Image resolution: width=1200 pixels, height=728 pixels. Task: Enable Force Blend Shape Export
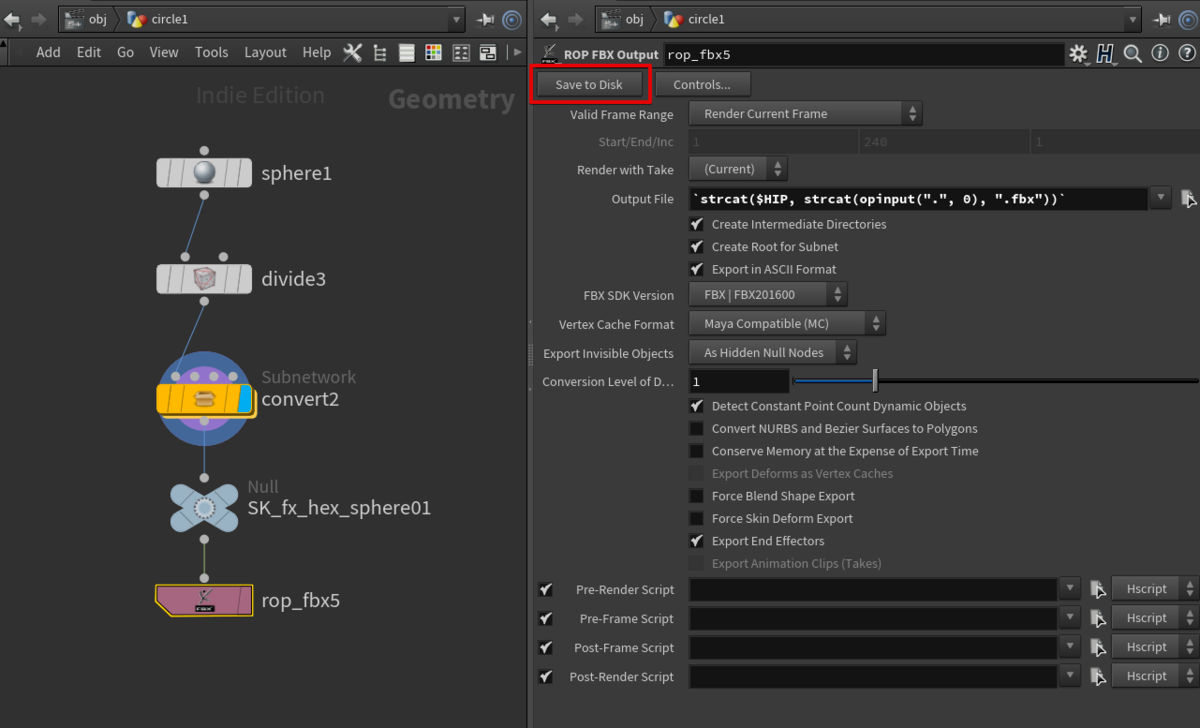click(x=696, y=496)
